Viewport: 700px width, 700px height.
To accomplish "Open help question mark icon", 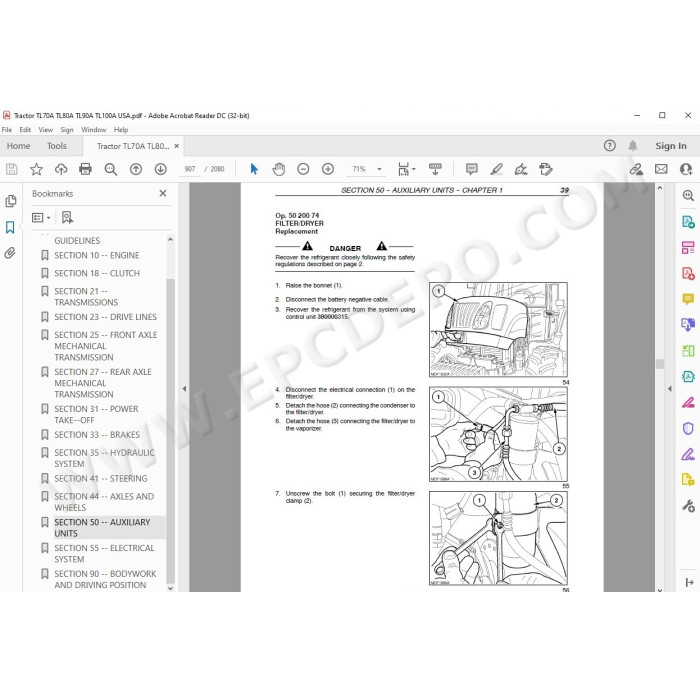I will click(609, 146).
